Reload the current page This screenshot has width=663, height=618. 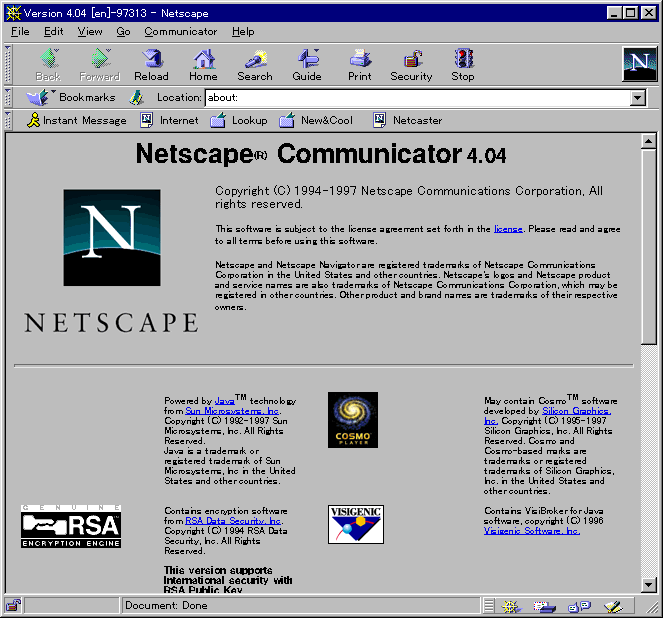pos(151,65)
